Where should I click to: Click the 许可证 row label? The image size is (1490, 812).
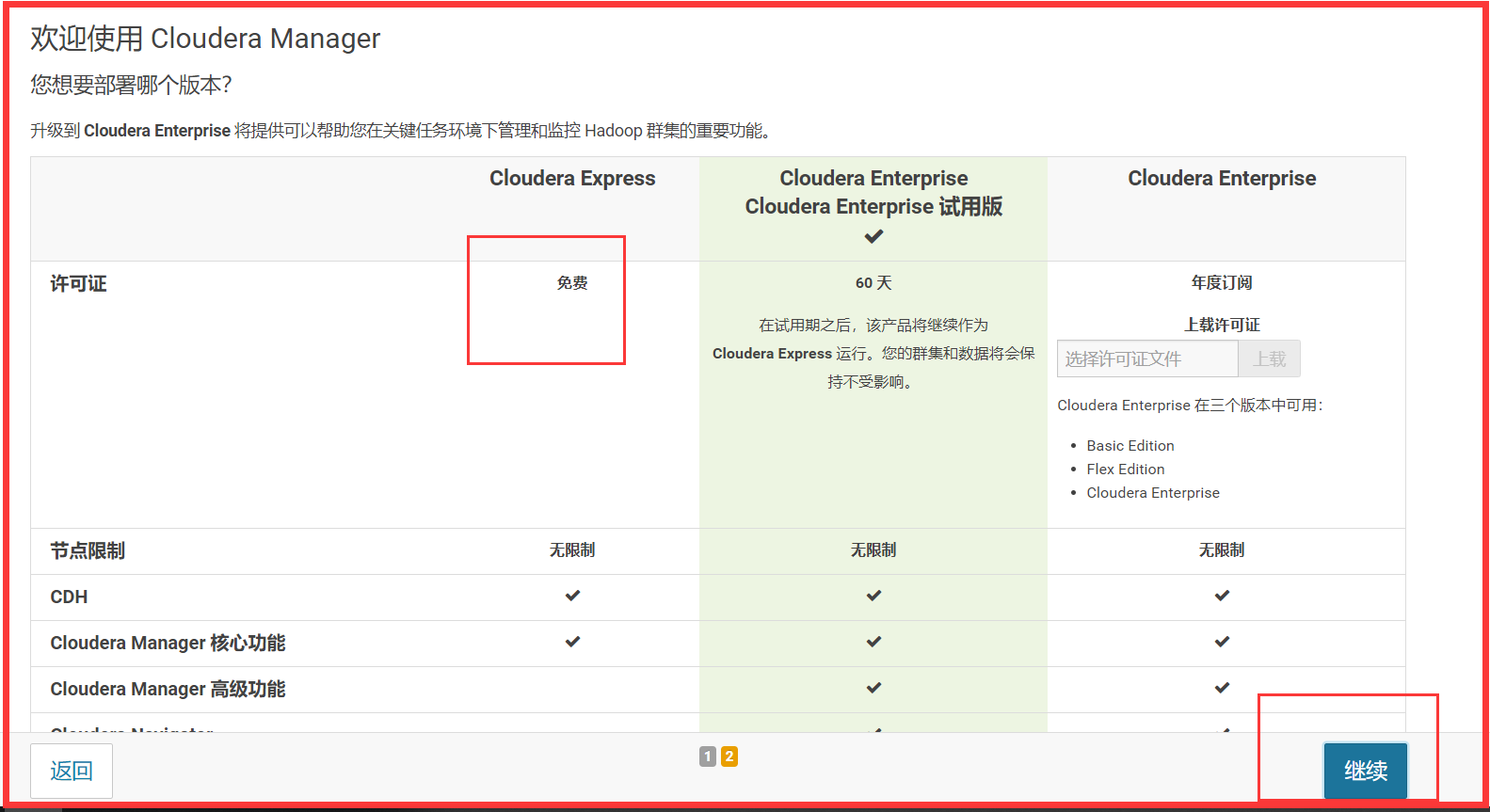click(78, 283)
